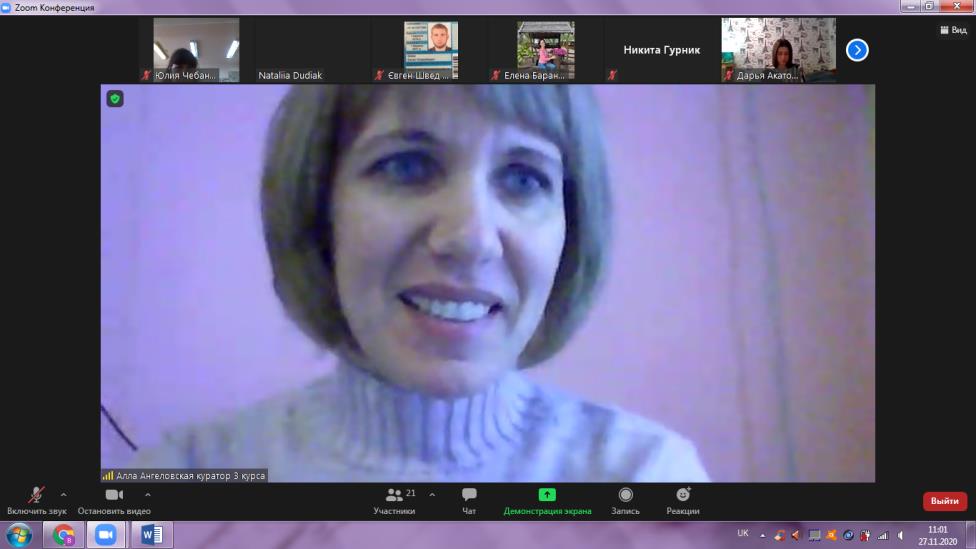Image resolution: width=976 pixels, height=549 pixels.
Task: Open network signal tray icon
Action: (x=883, y=535)
